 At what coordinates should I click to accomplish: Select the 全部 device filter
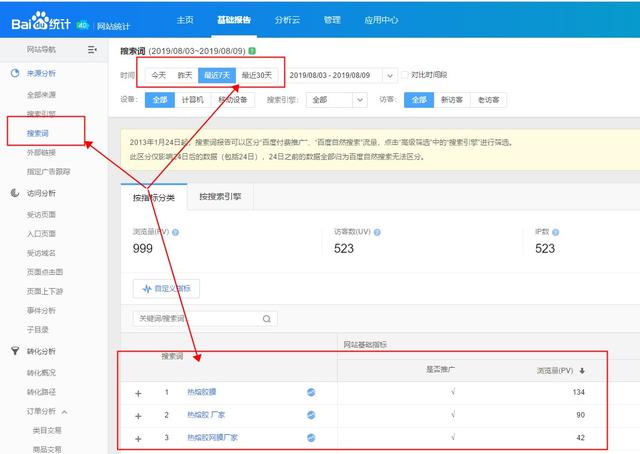tap(160, 100)
